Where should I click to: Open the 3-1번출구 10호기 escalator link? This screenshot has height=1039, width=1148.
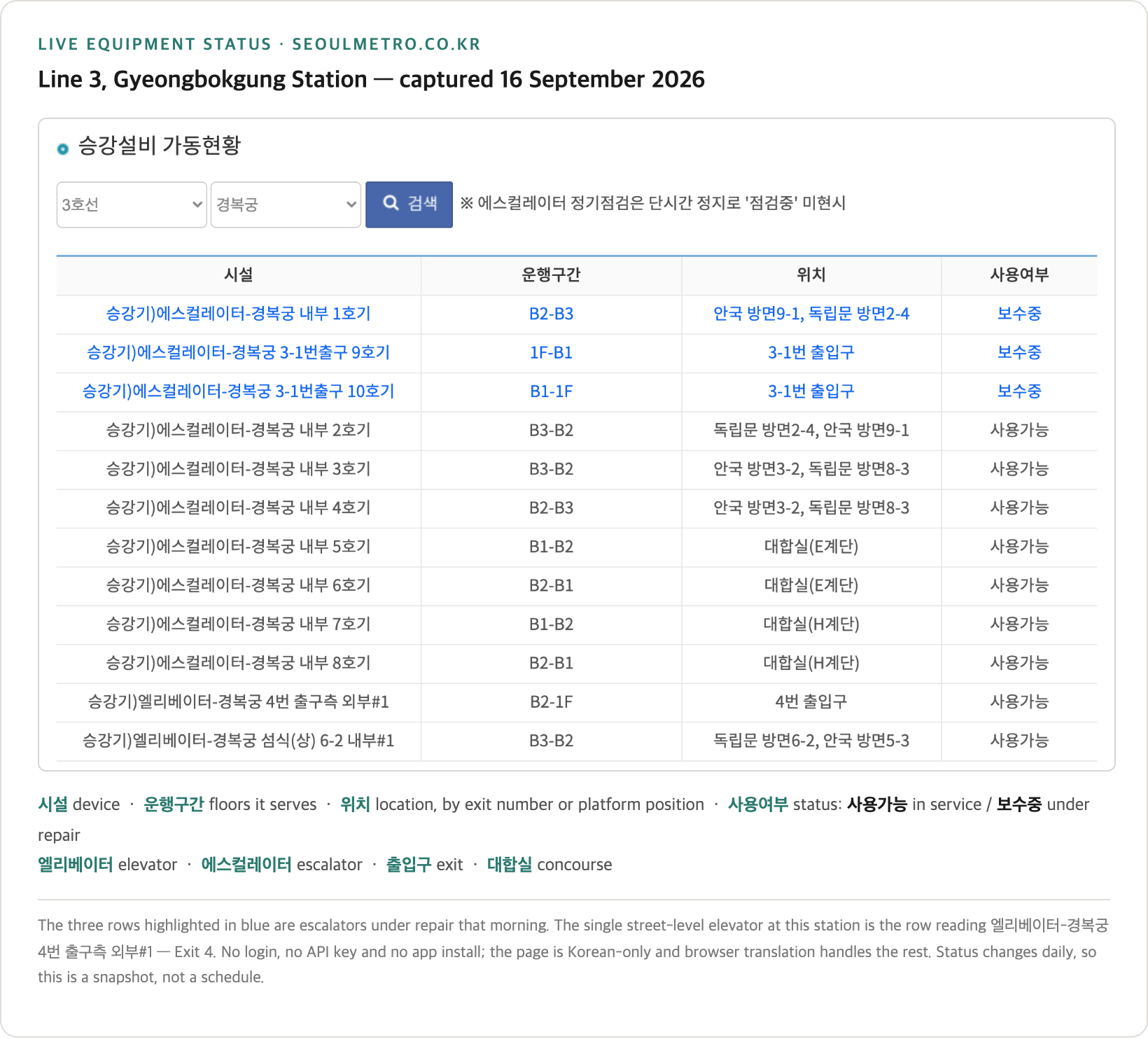pos(238,391)
